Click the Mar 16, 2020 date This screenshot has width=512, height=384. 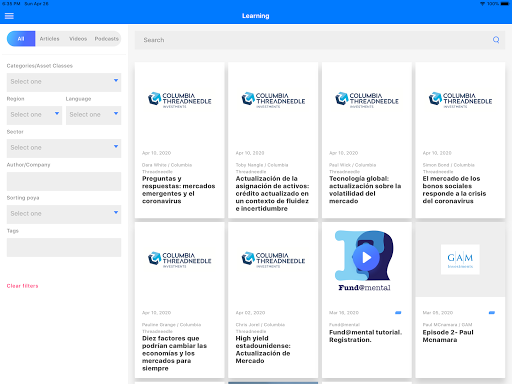tap(344, 313)
